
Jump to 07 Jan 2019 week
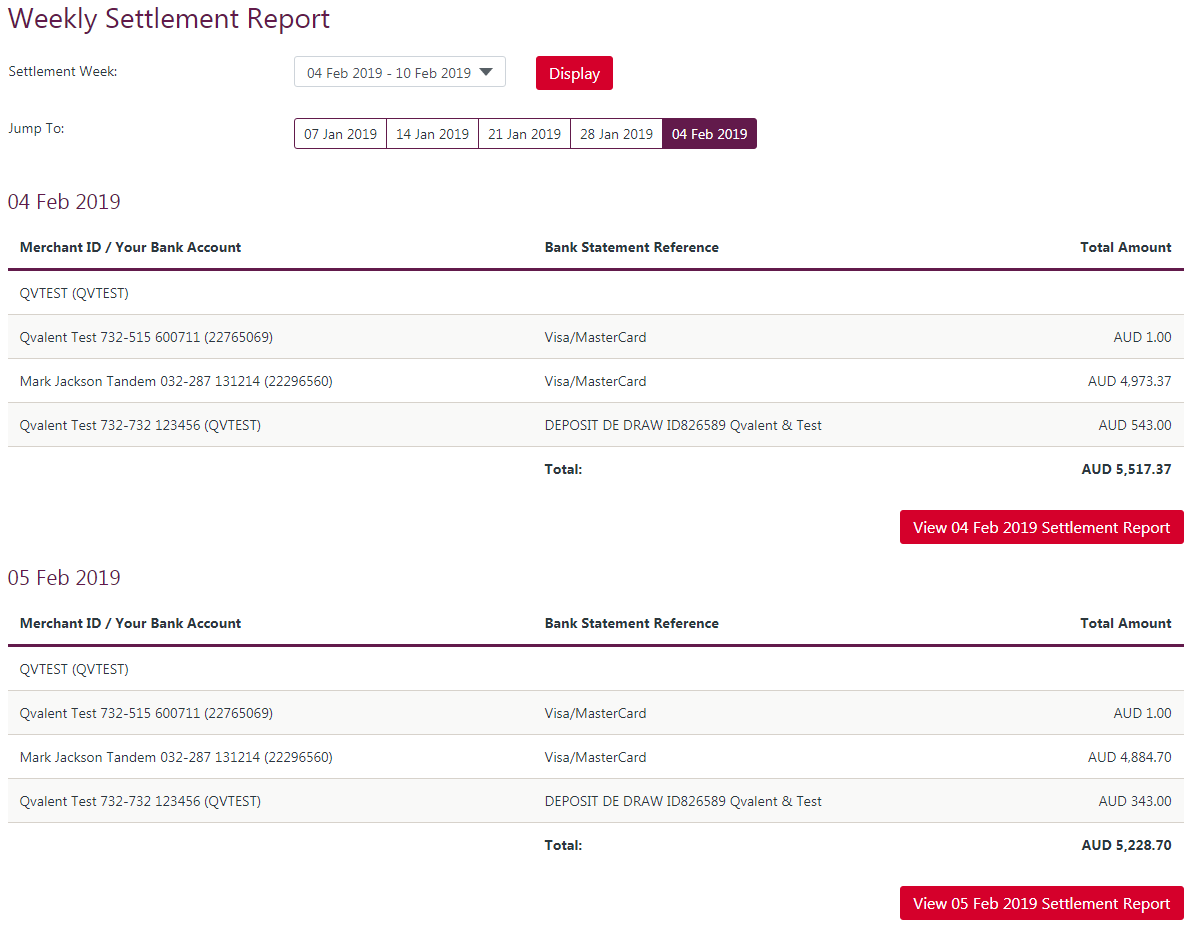[x=340, y=134]
